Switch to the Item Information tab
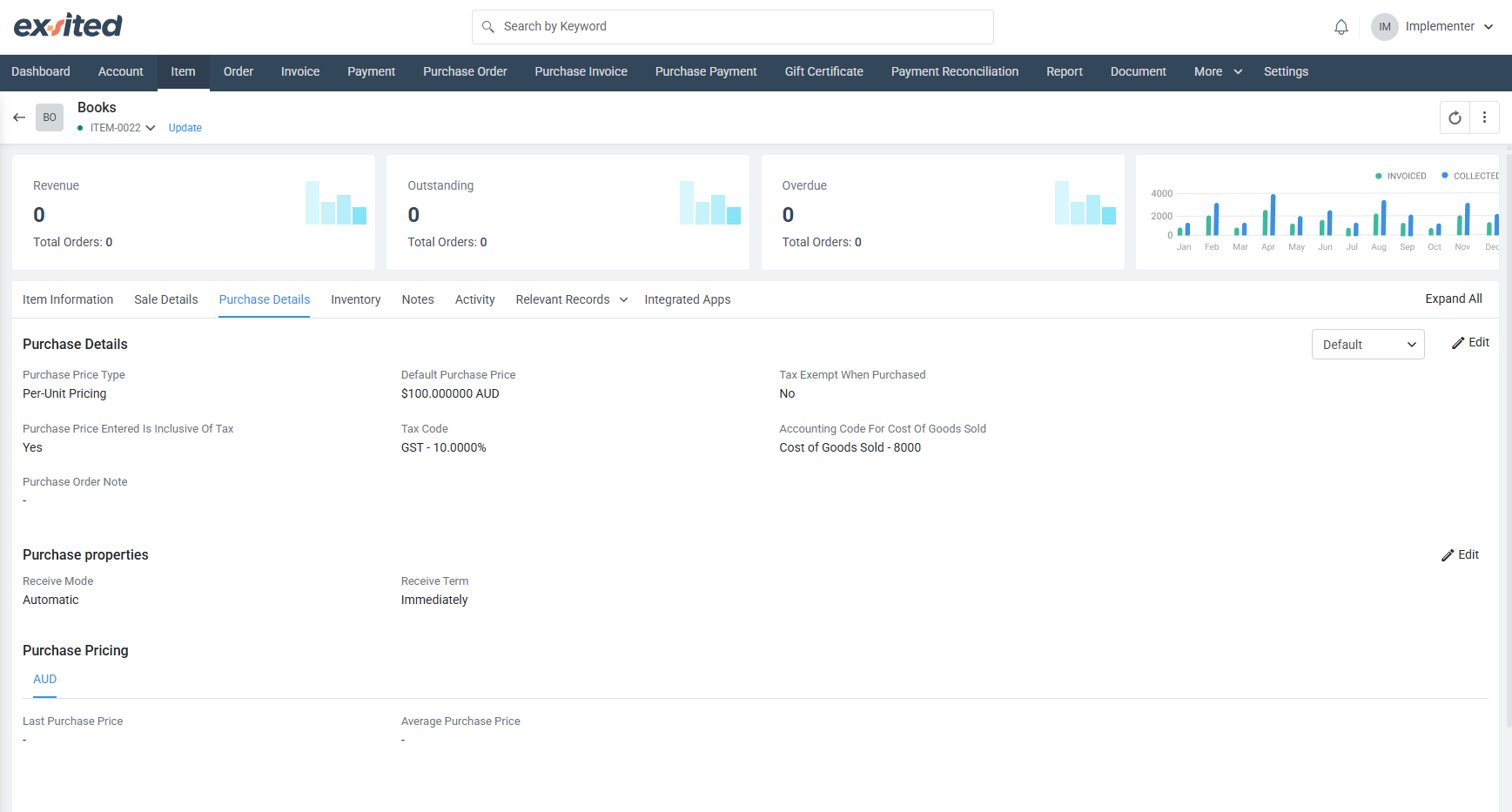 [x=68, y=299]
